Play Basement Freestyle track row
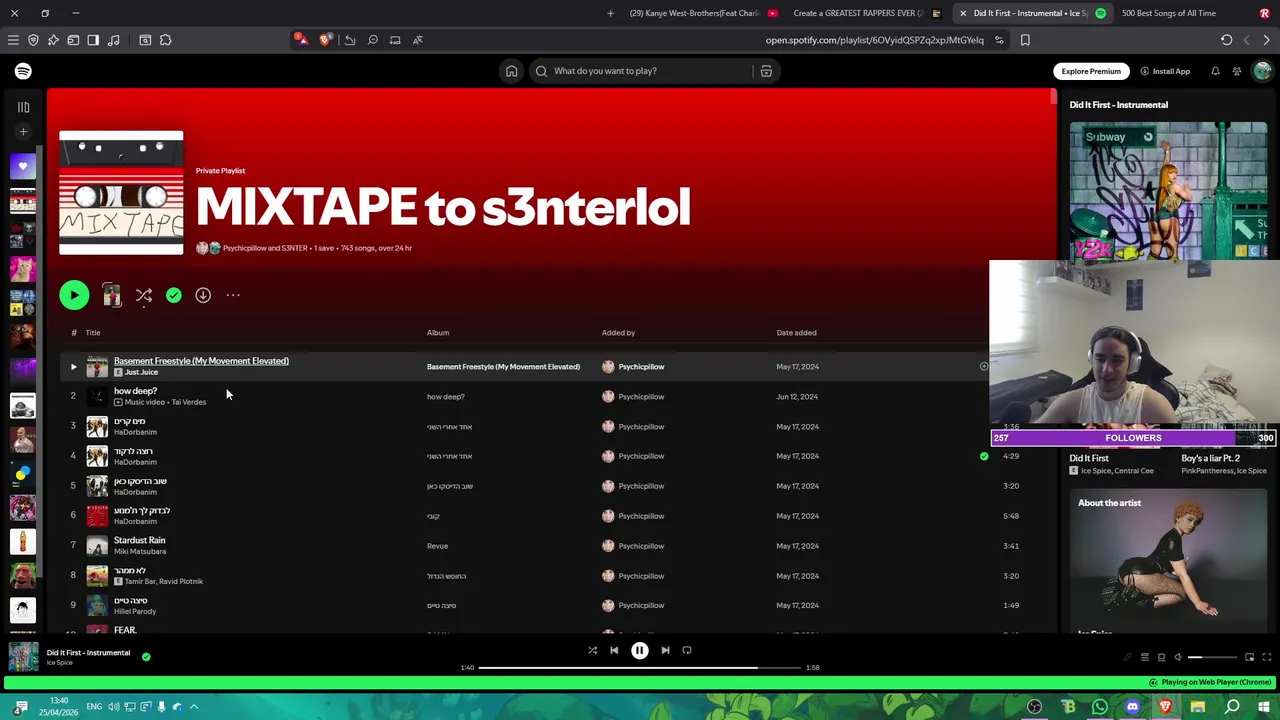This screenshot has height=720, width=1280. [73, 367]
